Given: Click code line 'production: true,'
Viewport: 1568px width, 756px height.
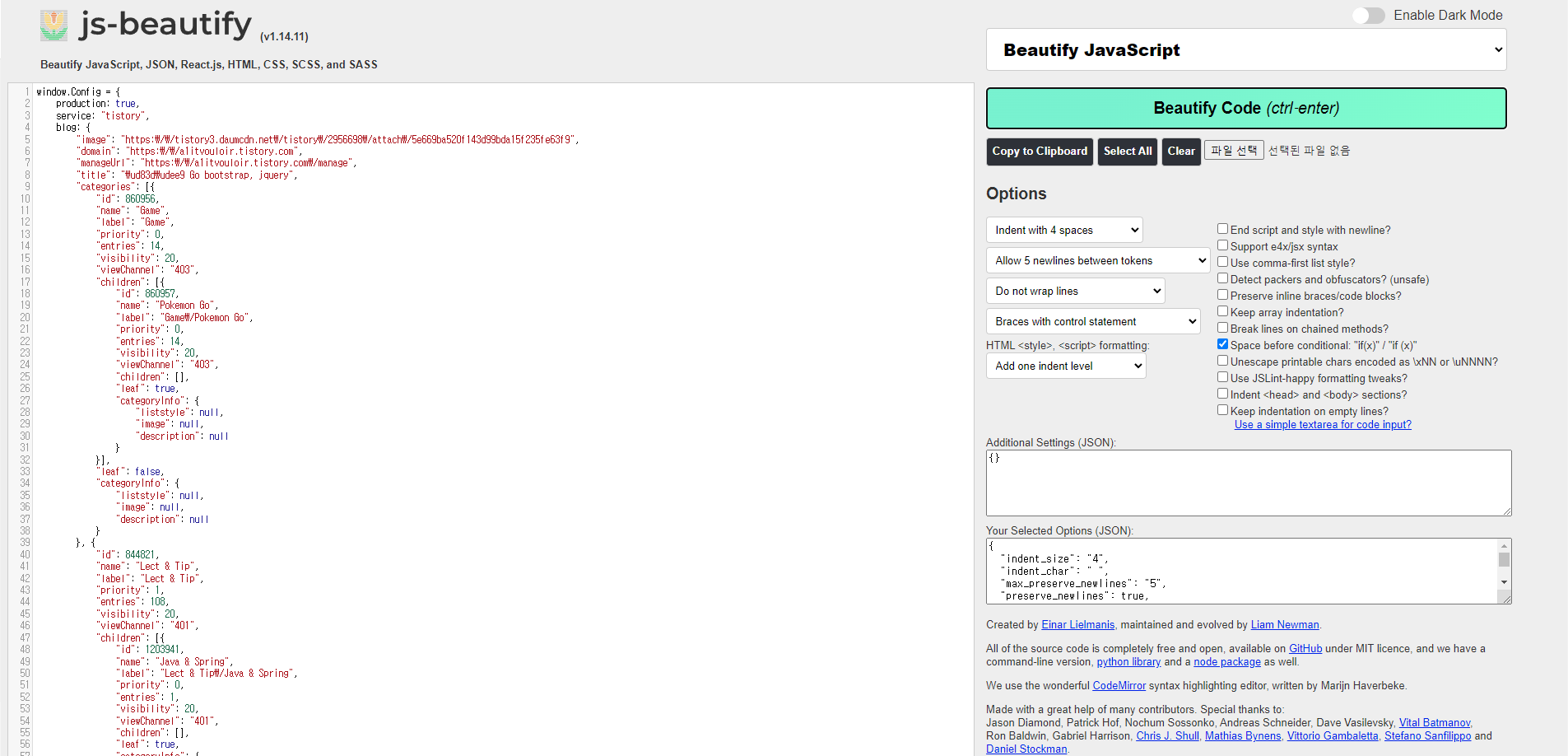Looking at the screenshot, I should (x=98, y=104).
